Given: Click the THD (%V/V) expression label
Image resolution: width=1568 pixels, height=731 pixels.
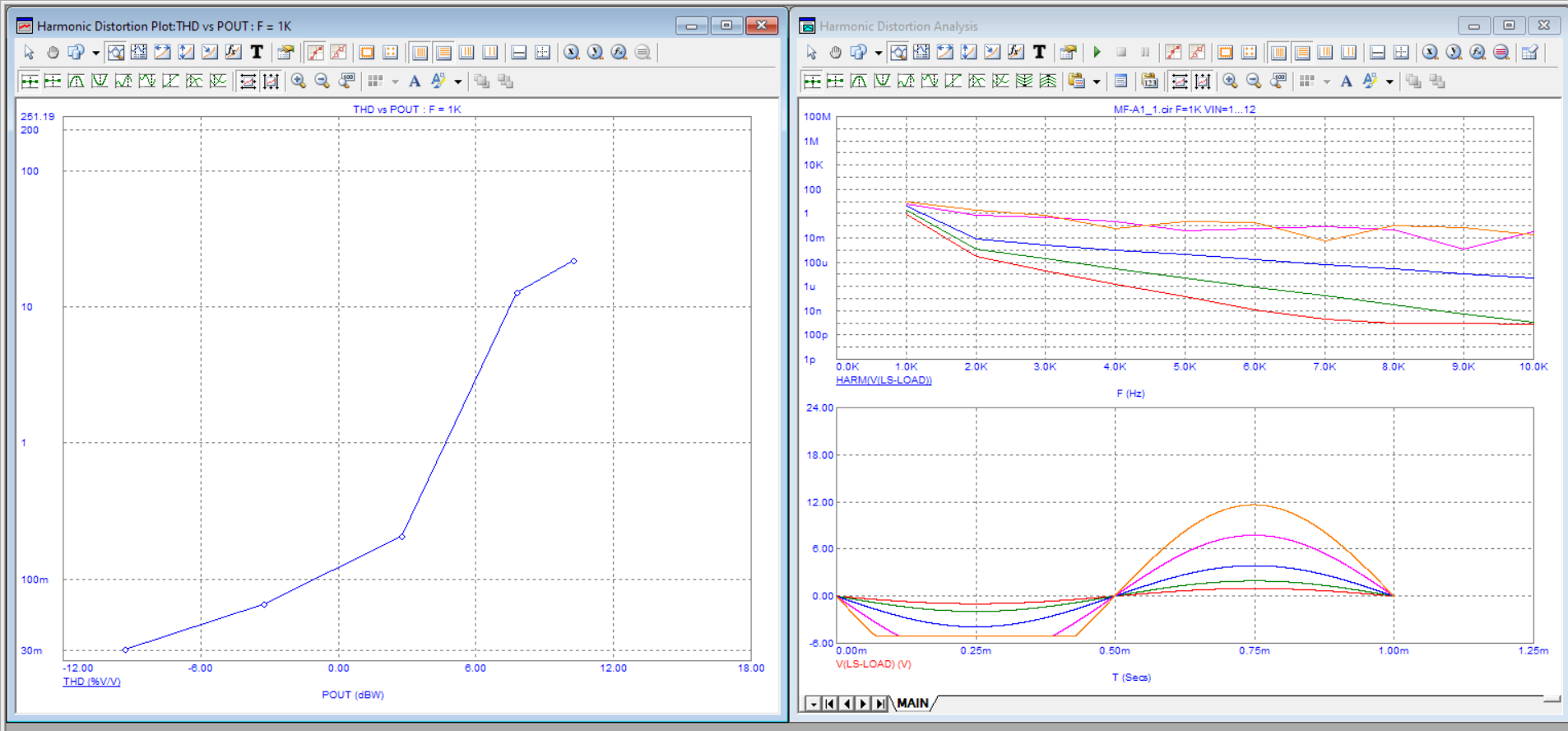Looking at the screenshot, I should point(91,682).
